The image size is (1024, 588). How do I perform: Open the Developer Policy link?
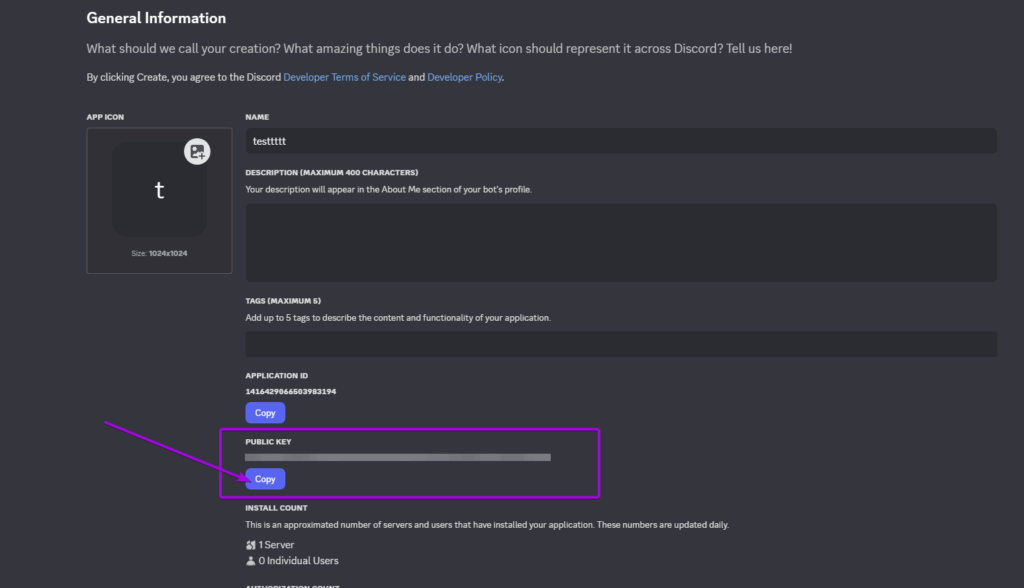(464, 76)
